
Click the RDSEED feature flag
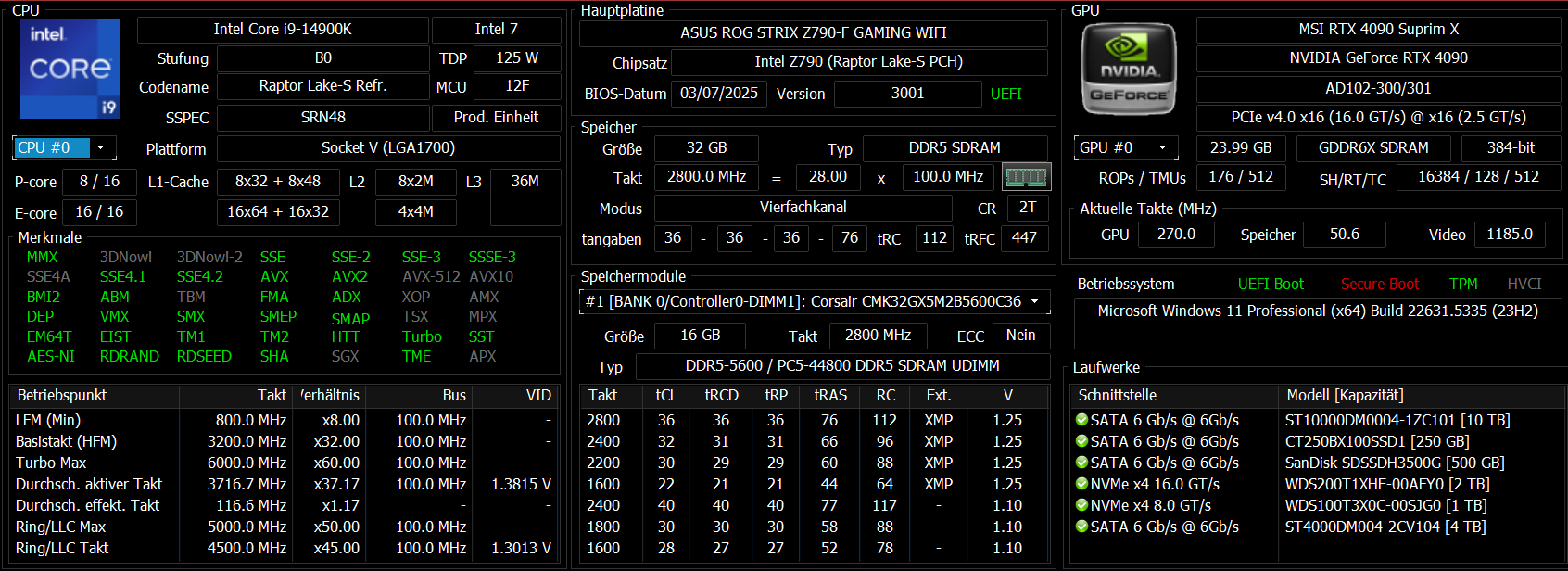(204, 356)
